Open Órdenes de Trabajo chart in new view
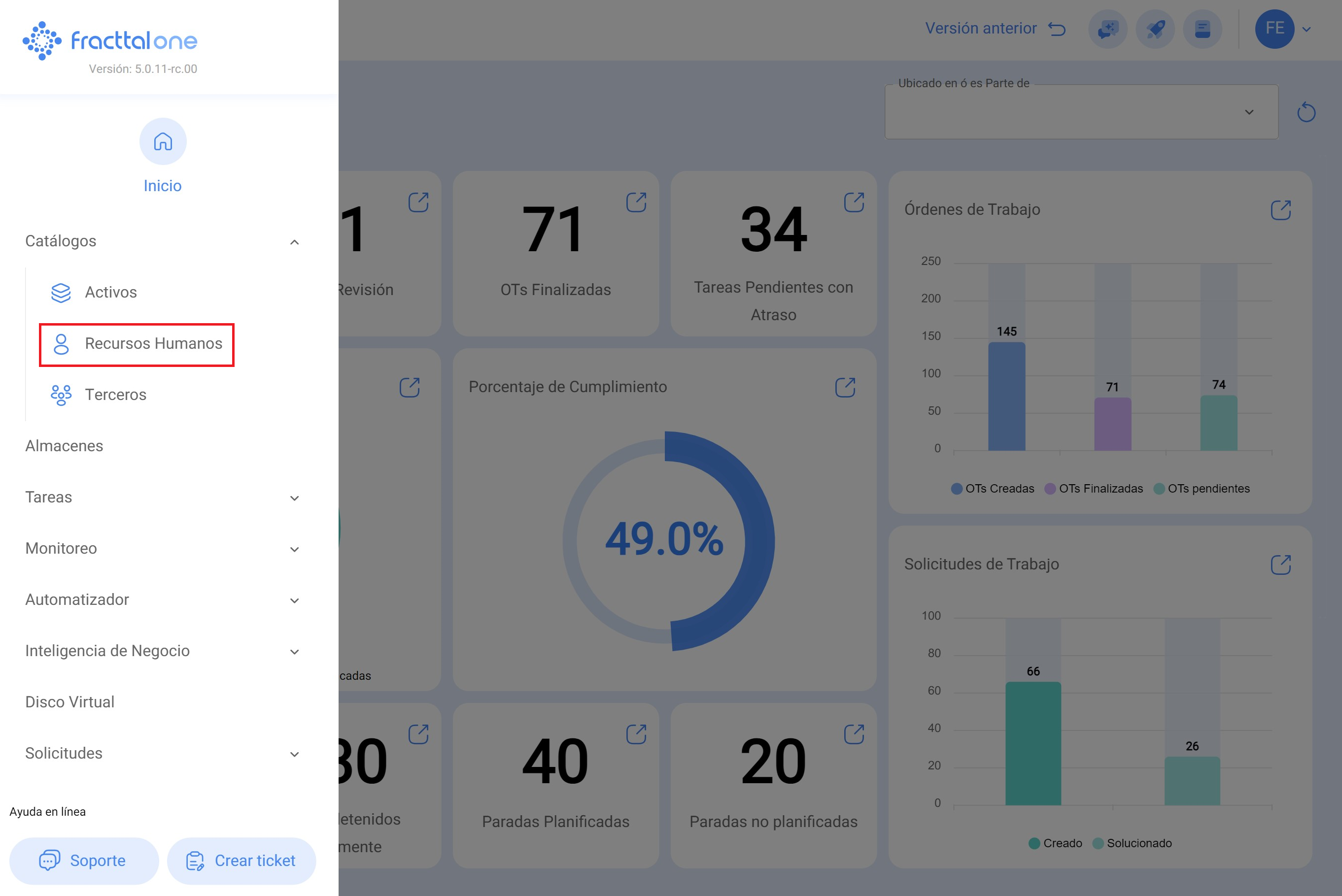The height and width of the screenshot is (896, 1342). [x=1280, y=210]
